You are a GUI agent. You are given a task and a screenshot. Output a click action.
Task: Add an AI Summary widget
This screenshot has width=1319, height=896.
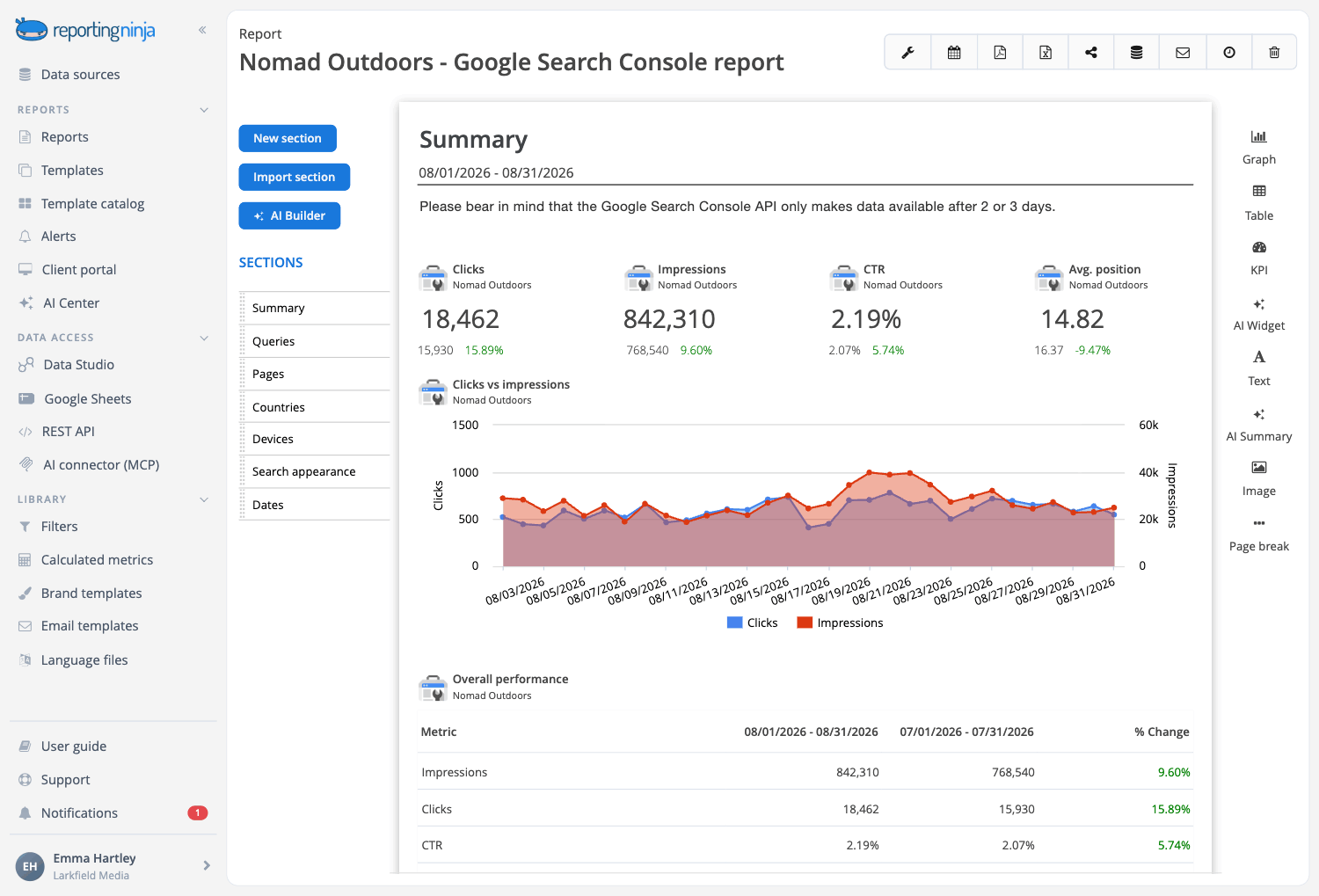click(1259, 425)
